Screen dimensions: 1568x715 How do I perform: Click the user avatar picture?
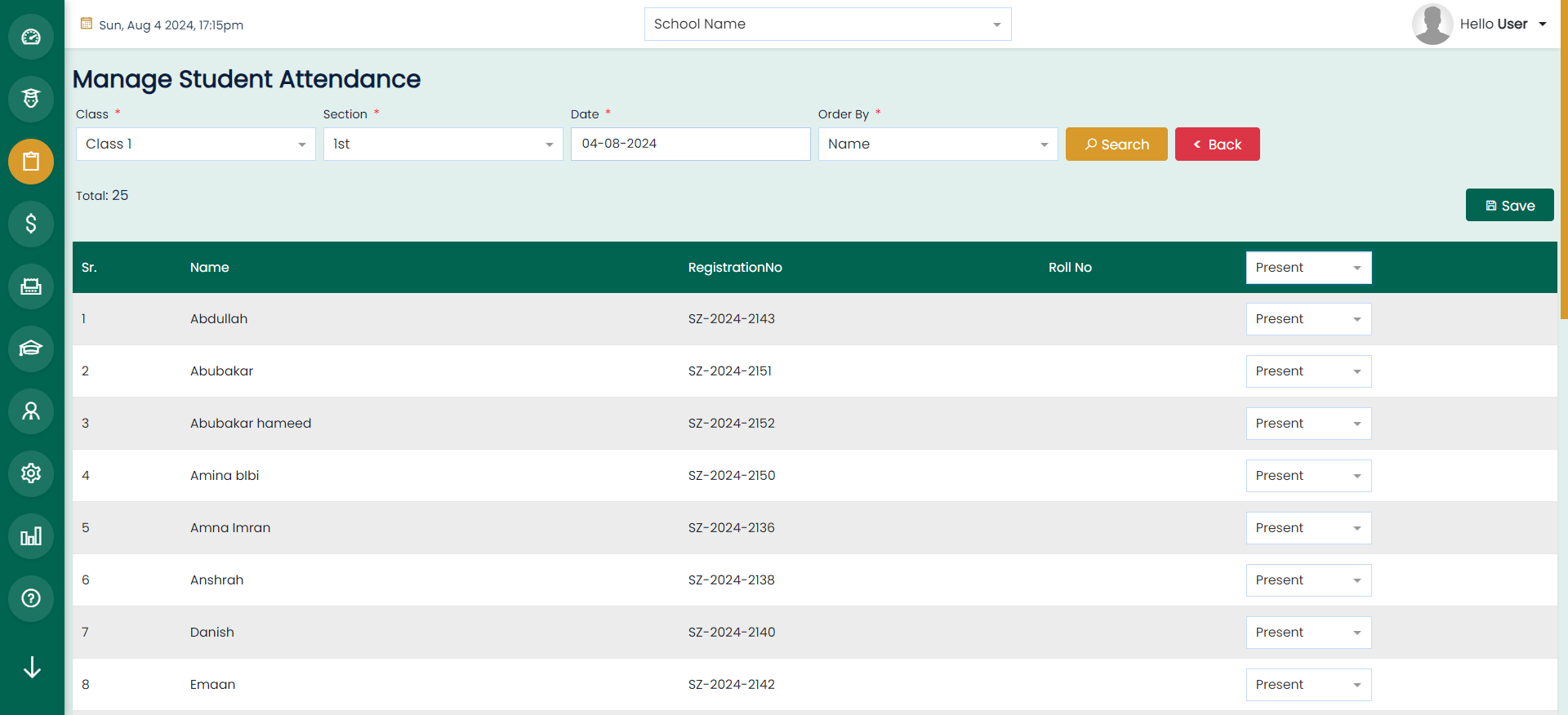[1432, 24]
